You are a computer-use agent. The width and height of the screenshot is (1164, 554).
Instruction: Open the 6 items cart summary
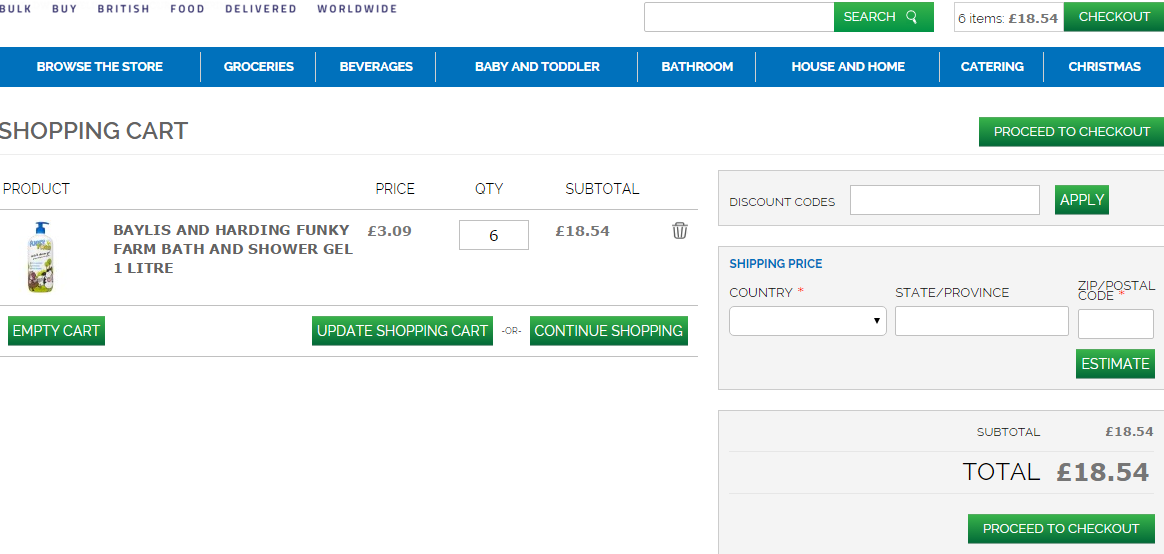pos(1008,17)
